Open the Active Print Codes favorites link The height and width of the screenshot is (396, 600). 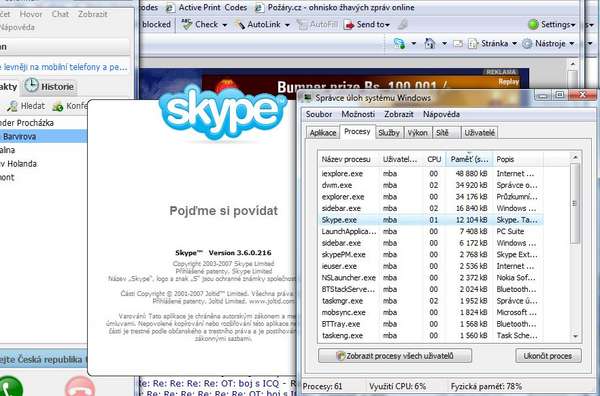coord(207,7)
